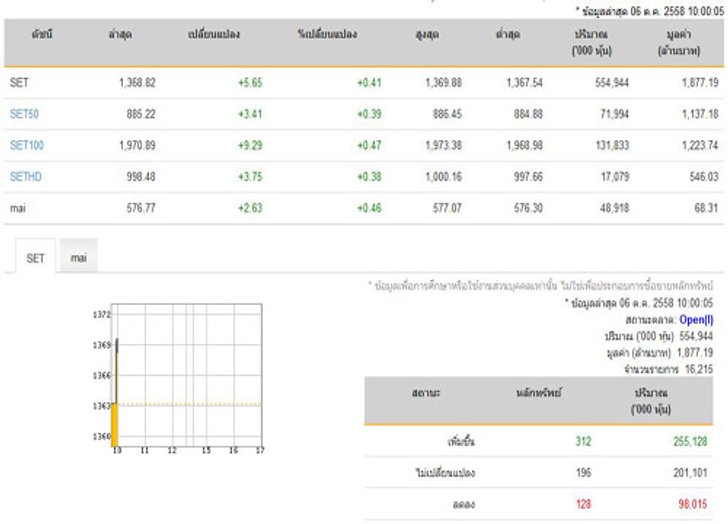Screen dimensions: 728x524
Task: Select the summary volume figure 554,944
Action: coord(696,336)
